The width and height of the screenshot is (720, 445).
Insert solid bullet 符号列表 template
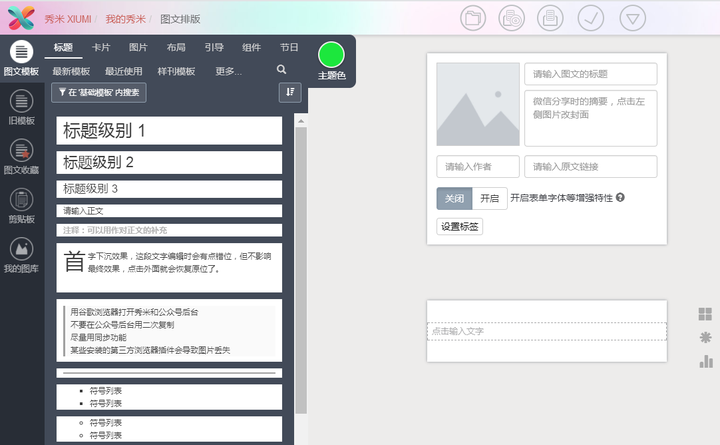pos(169,397)
